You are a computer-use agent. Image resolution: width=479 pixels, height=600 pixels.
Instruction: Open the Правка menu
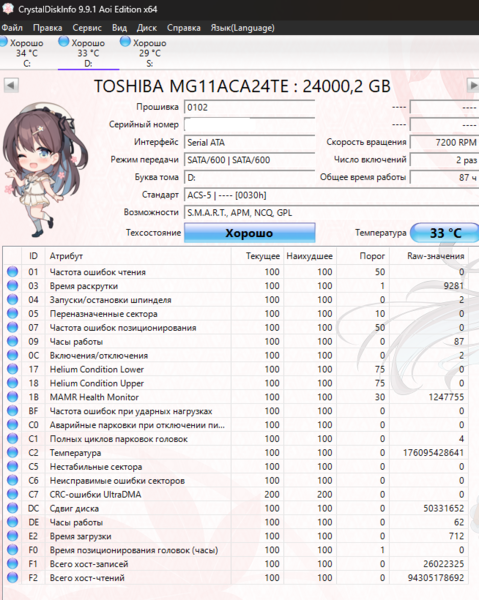point(47,28)
